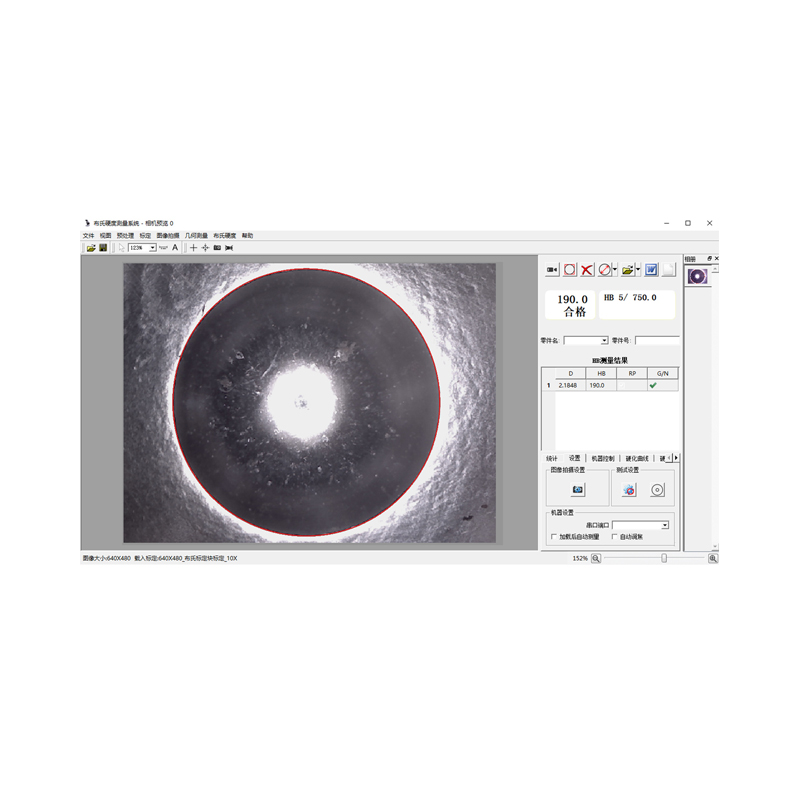Toggle the RP cell checkbox in row 1
Viewport: 800px width, 800px height.
[x=622, y=386]
